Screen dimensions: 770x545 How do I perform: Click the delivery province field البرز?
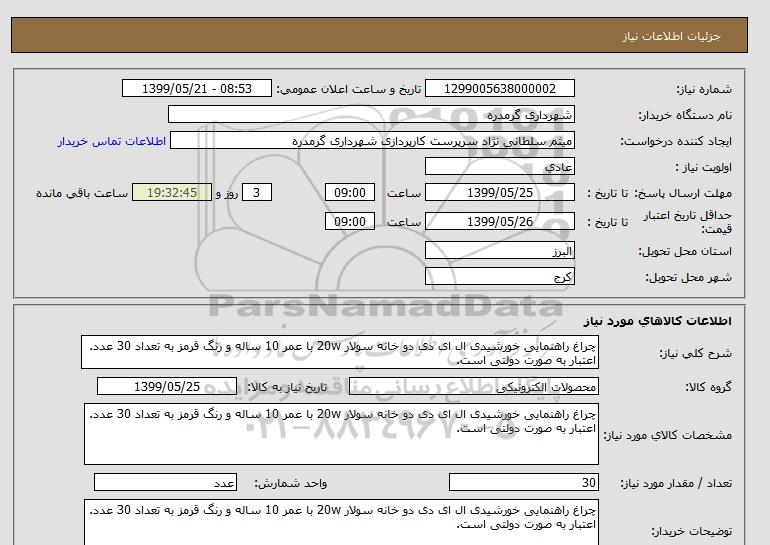pyautogui.click(x=499, y=250)
